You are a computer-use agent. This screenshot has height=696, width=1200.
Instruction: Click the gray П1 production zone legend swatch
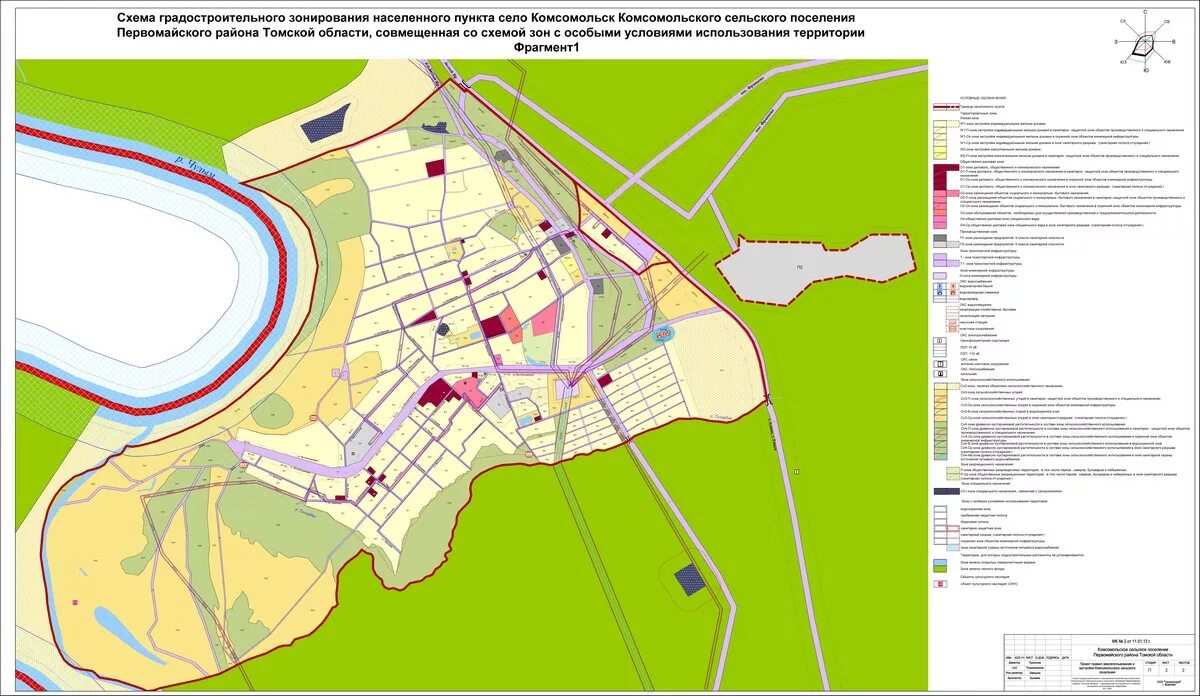(940, 238)
